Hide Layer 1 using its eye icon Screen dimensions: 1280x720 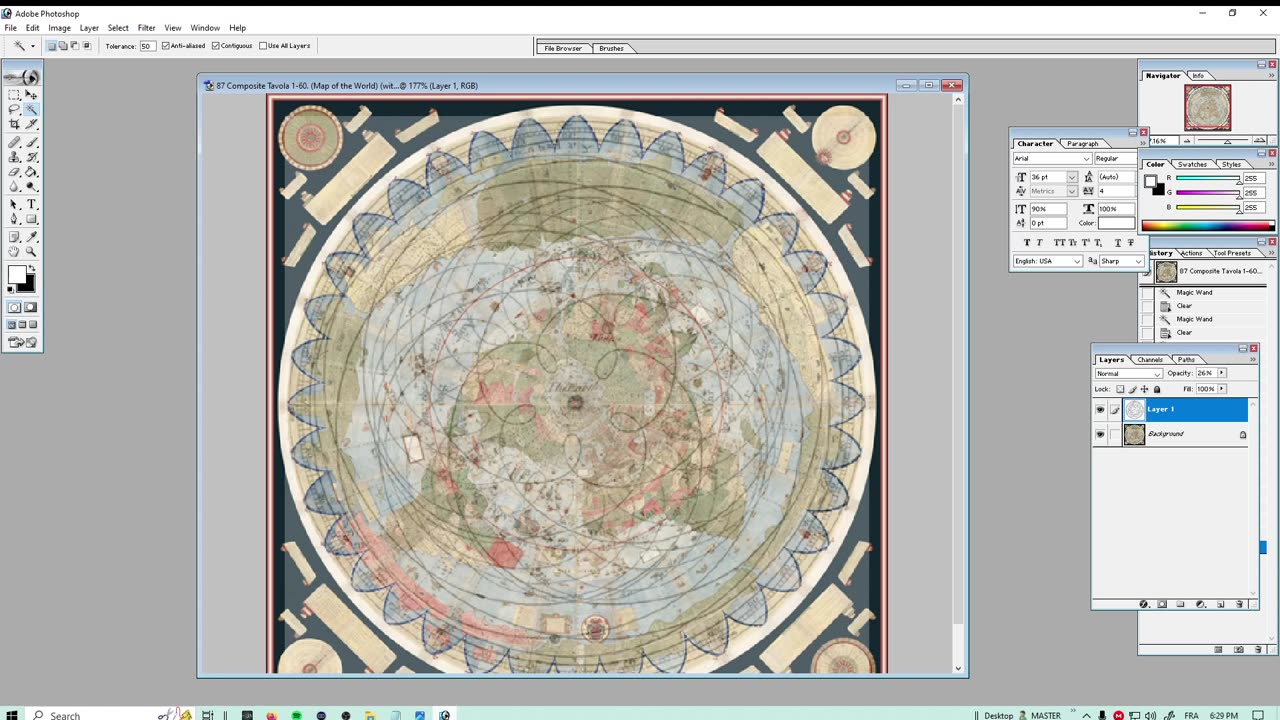pyautogui.click(x=1100, y=409)
